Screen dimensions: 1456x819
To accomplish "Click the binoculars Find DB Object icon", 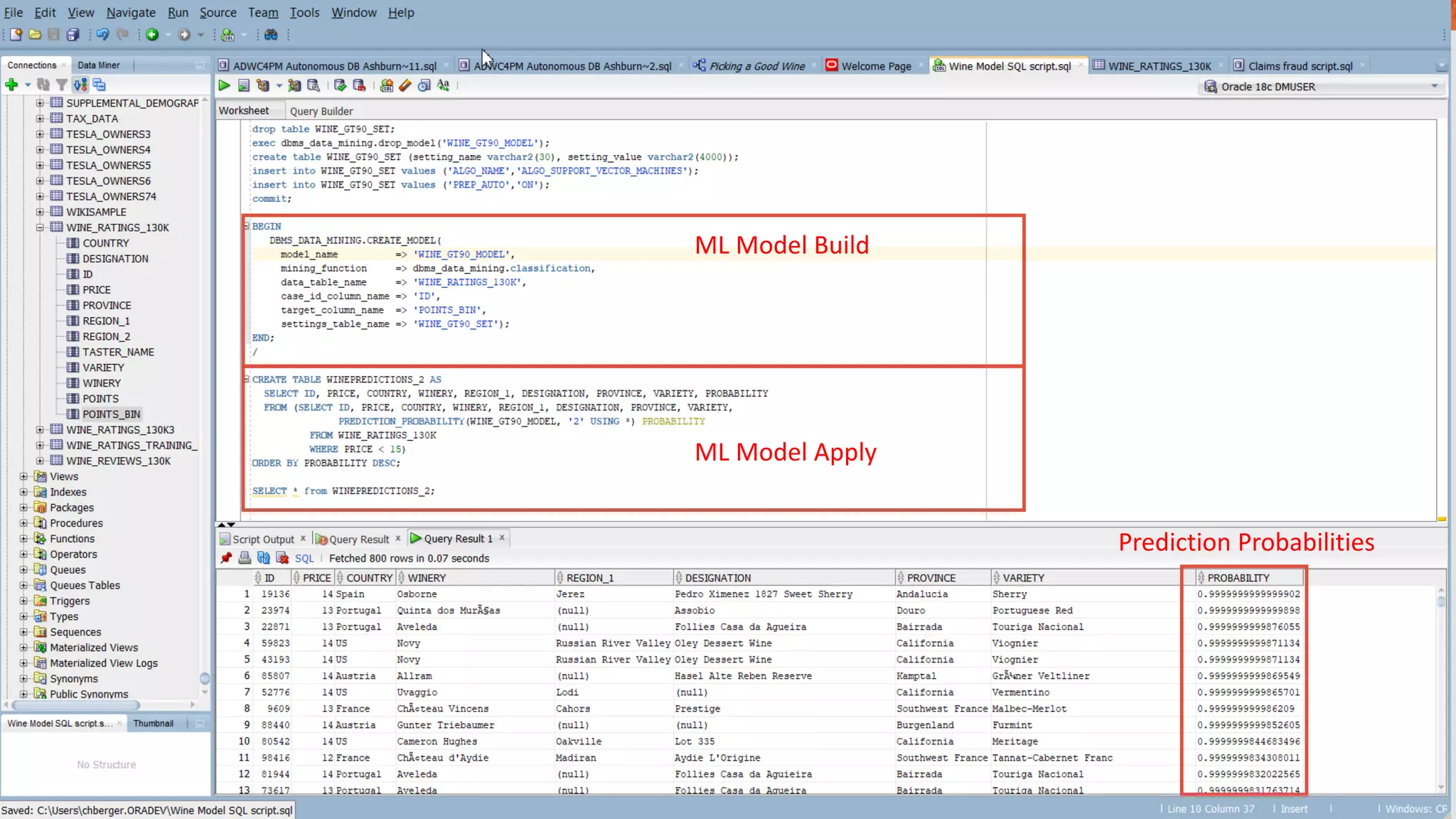I will click(x=271, y=34).
